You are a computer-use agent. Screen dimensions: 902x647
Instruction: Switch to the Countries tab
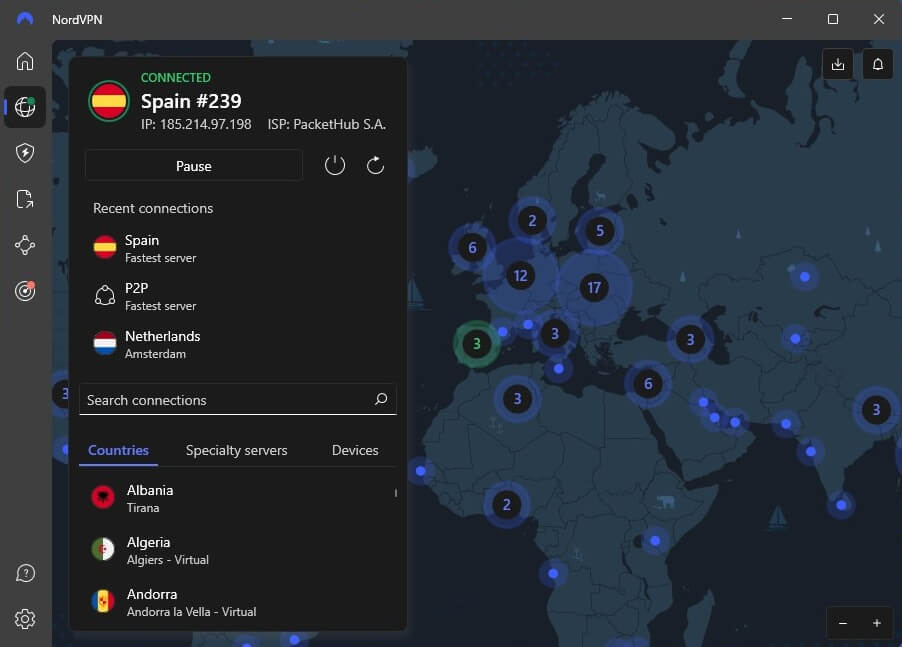(x=118, y=450)
